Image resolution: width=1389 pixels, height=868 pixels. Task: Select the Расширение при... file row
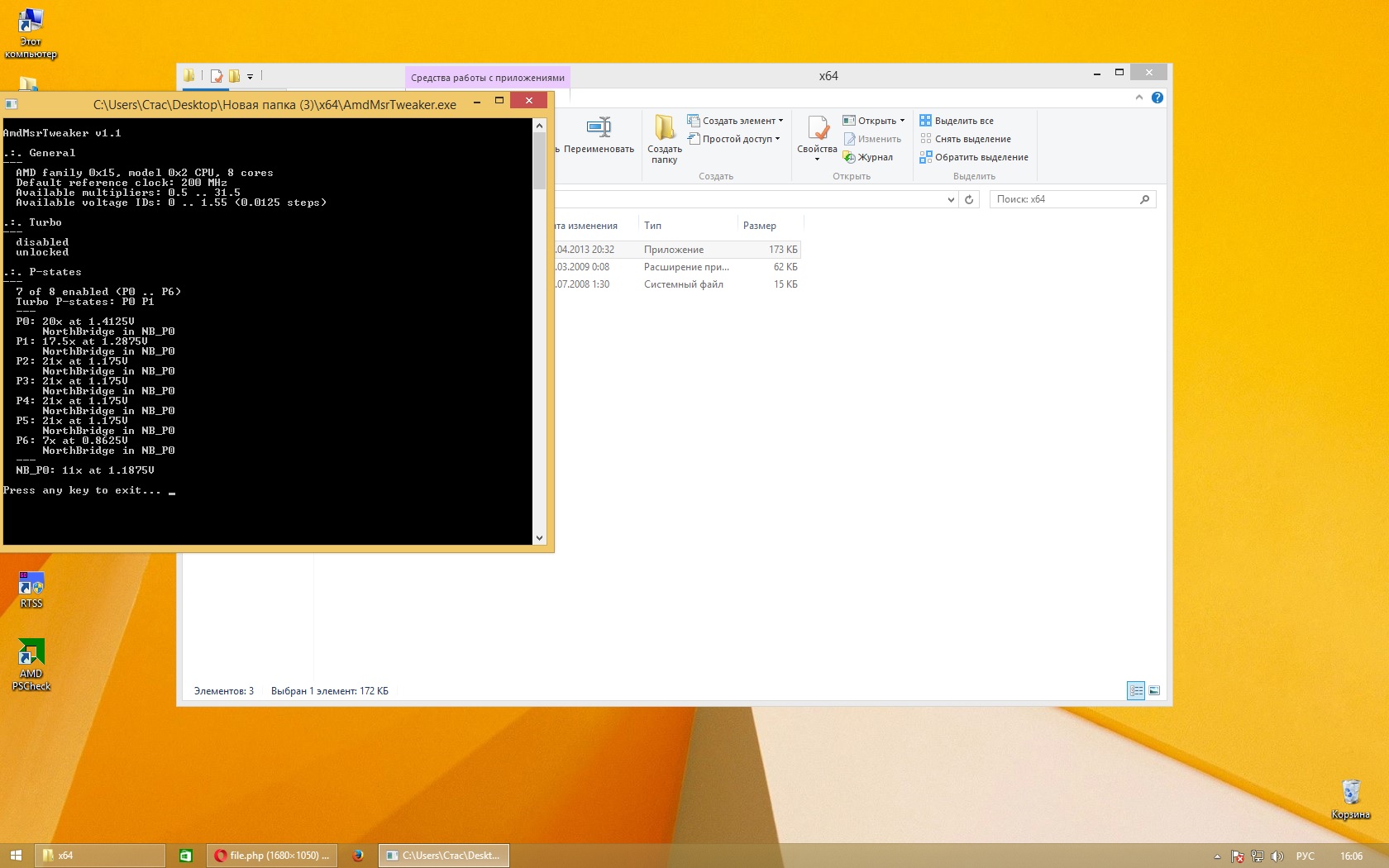click(678, 267)
